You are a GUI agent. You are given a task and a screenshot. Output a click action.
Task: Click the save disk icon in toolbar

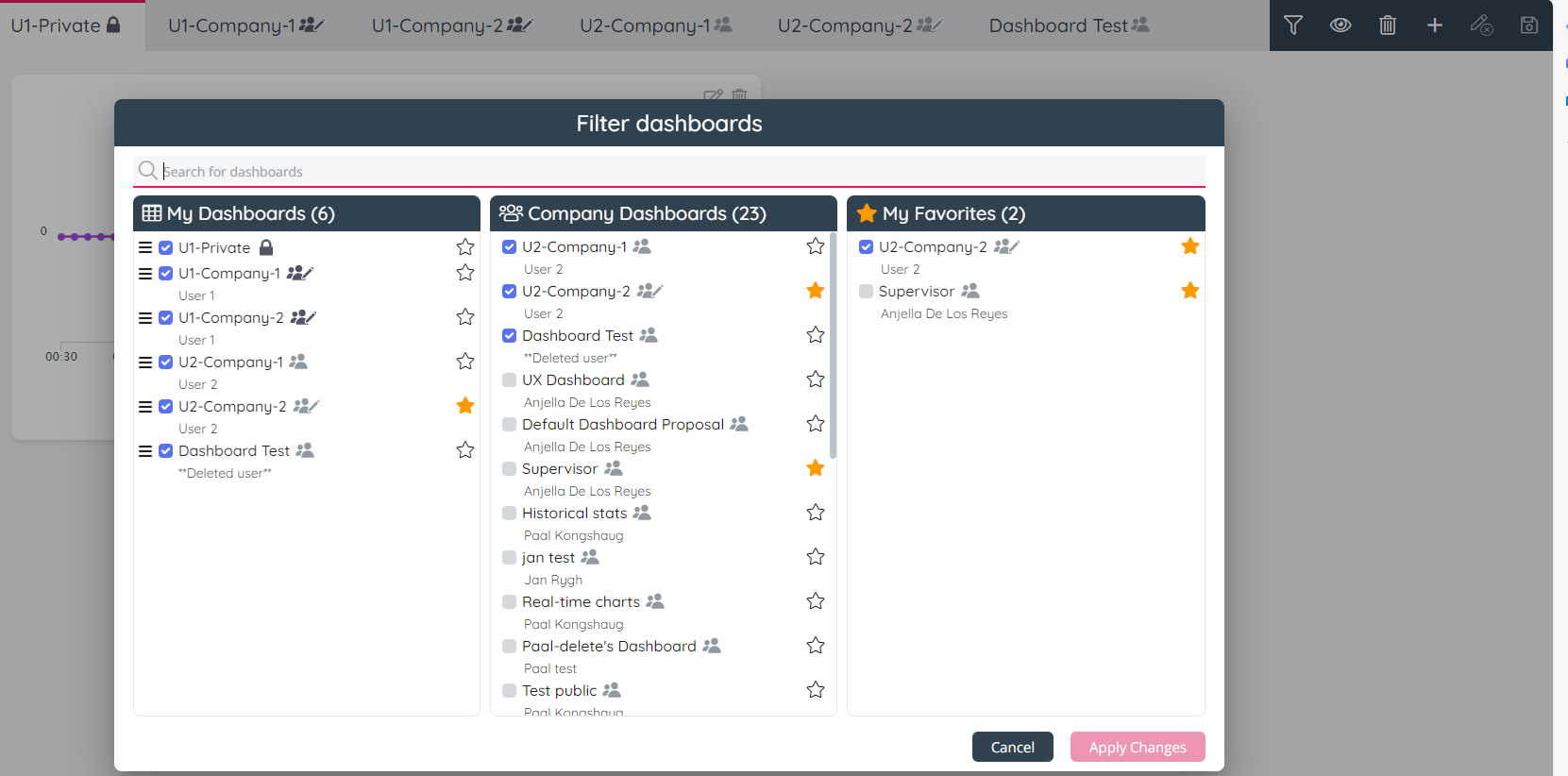tap(1529, 25)
